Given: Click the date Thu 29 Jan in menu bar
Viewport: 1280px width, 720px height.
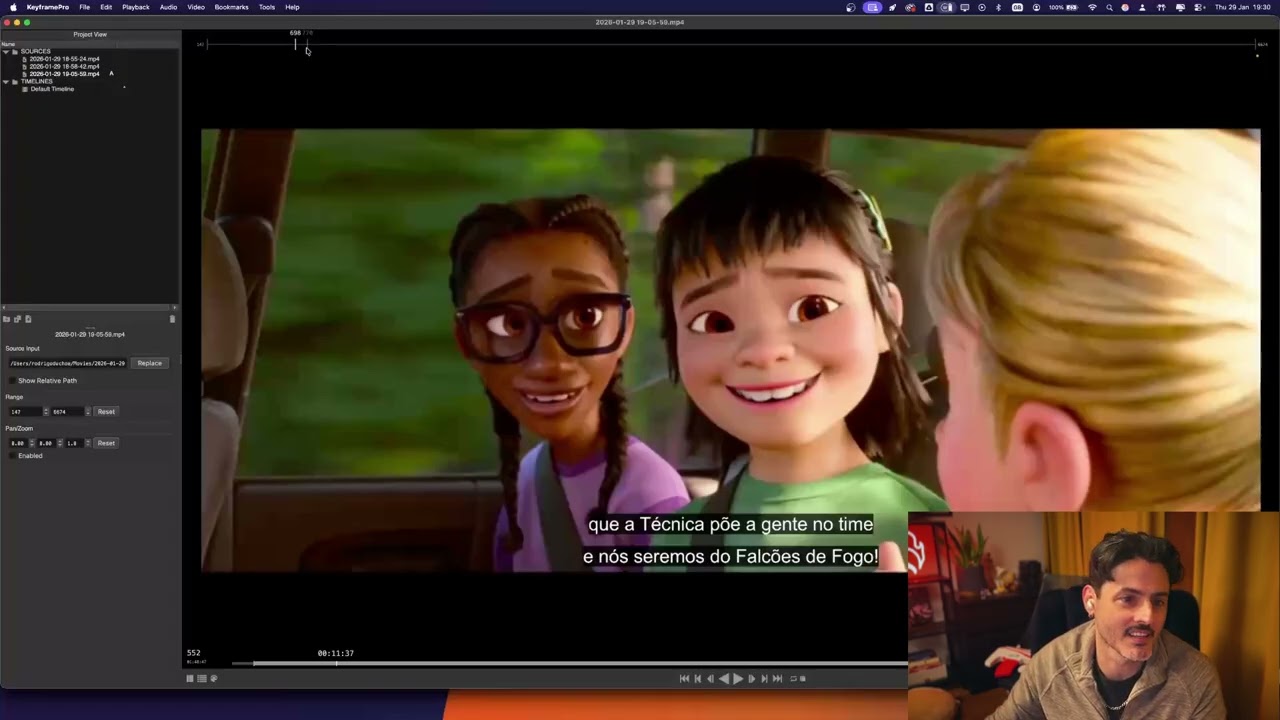Looking at the screenshot, I should click(1233, 7).
